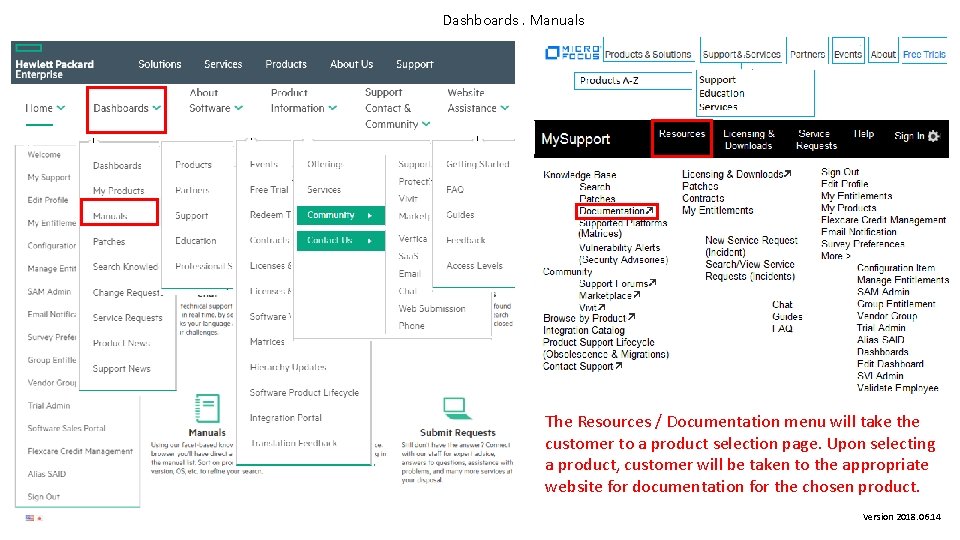Image resolution: width=960 pixels, height=540 pixels.
Task: Click Support Forums link under Community
Action: [618, 283]
